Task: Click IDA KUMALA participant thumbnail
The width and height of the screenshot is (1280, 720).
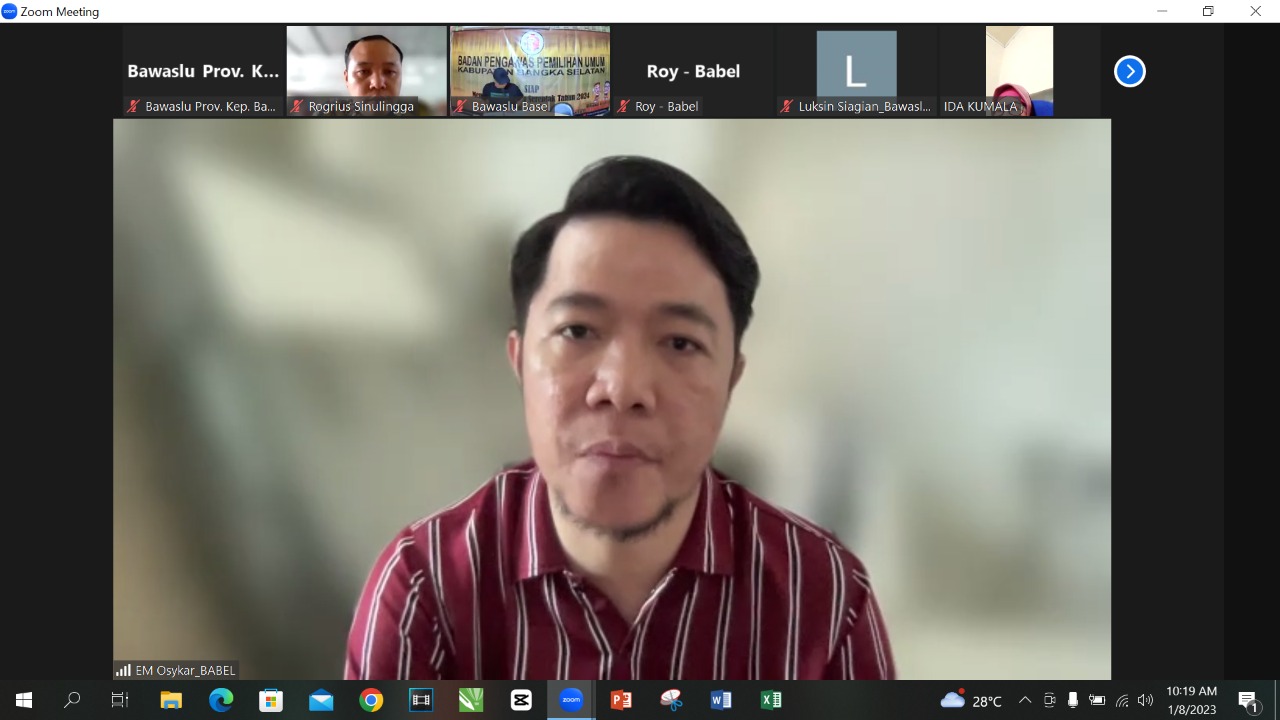Action: click(1019, 70)
